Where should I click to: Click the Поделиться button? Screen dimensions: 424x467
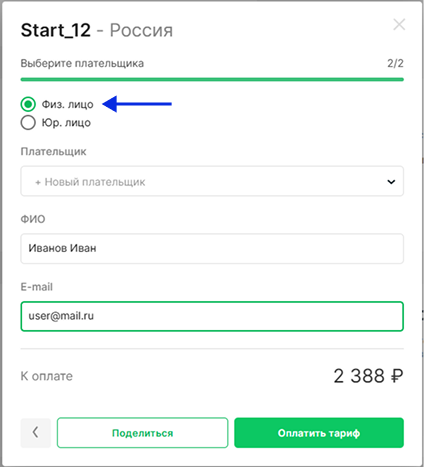[x=142, y=433]
